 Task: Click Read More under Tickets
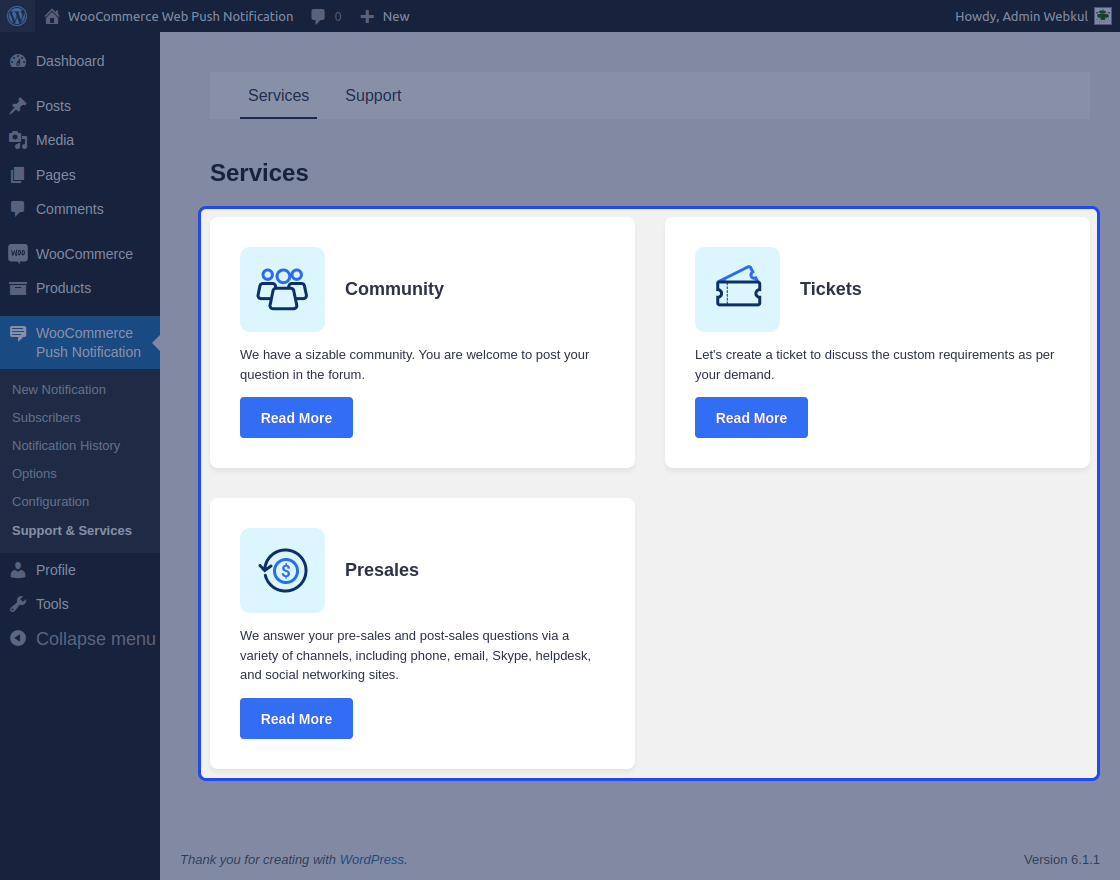click(x=751, y=418)
